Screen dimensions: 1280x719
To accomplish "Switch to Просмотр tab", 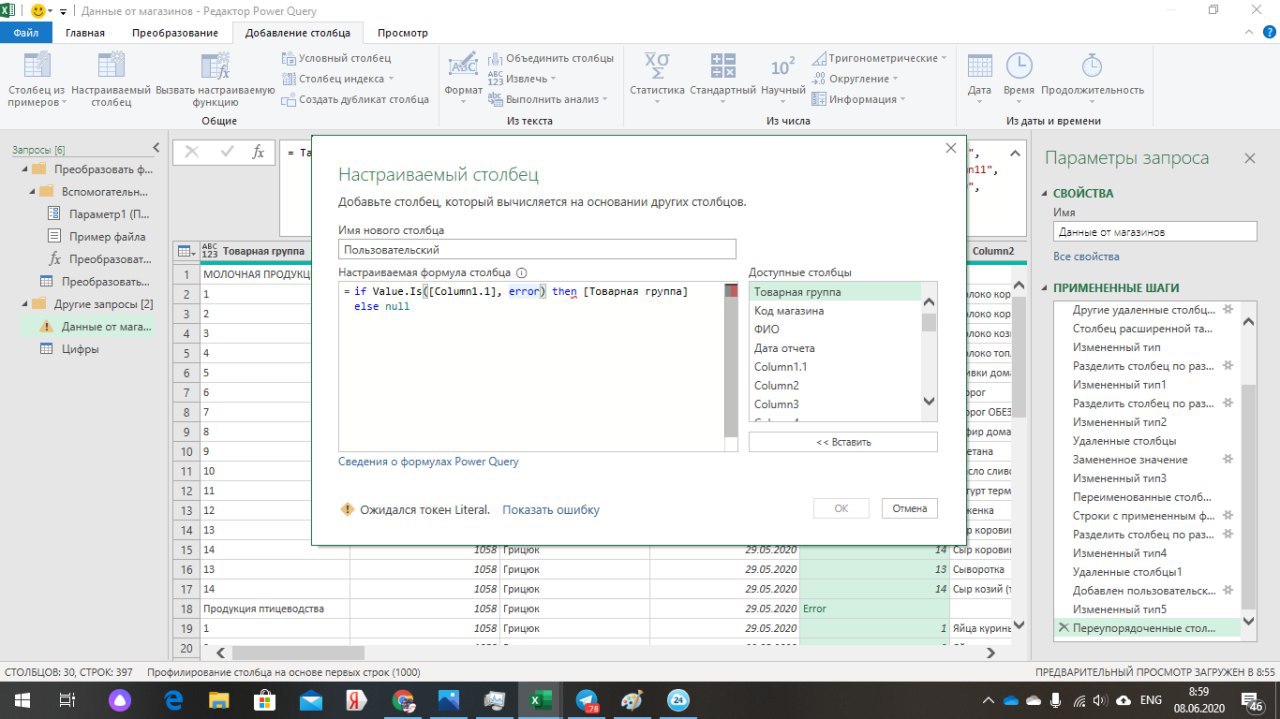I will click(403, 33).
